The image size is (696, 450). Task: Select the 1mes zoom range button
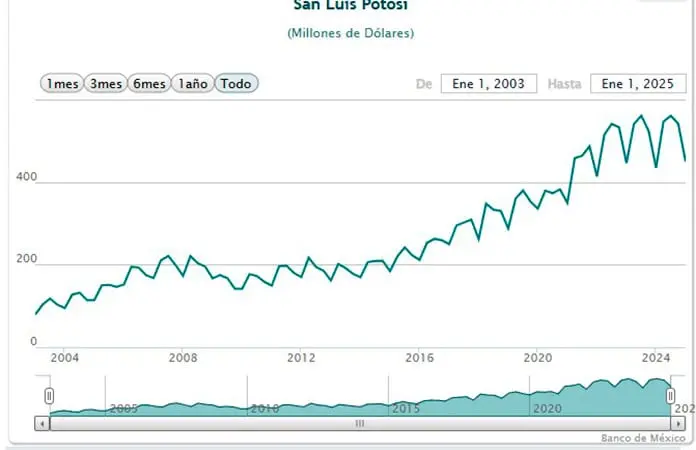click(61, 84)
